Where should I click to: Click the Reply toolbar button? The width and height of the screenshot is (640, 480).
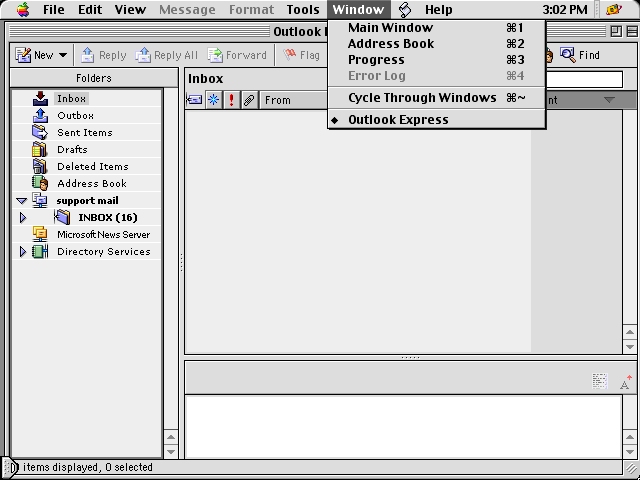pyautogui.click(x=104, y=55)
